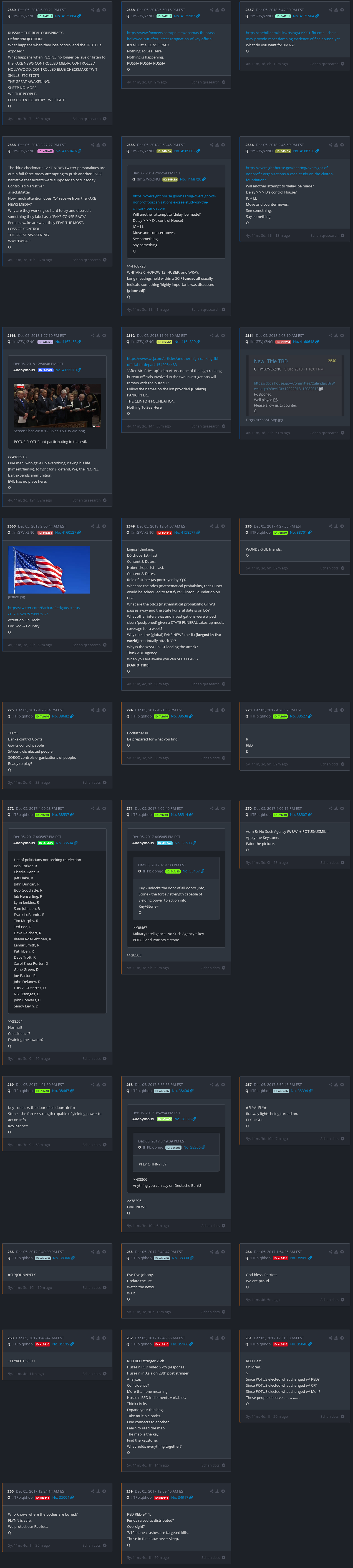Click 'Godfather III' text in post 274
Screen dimensions: 353x1568
(x=137, y=733)
